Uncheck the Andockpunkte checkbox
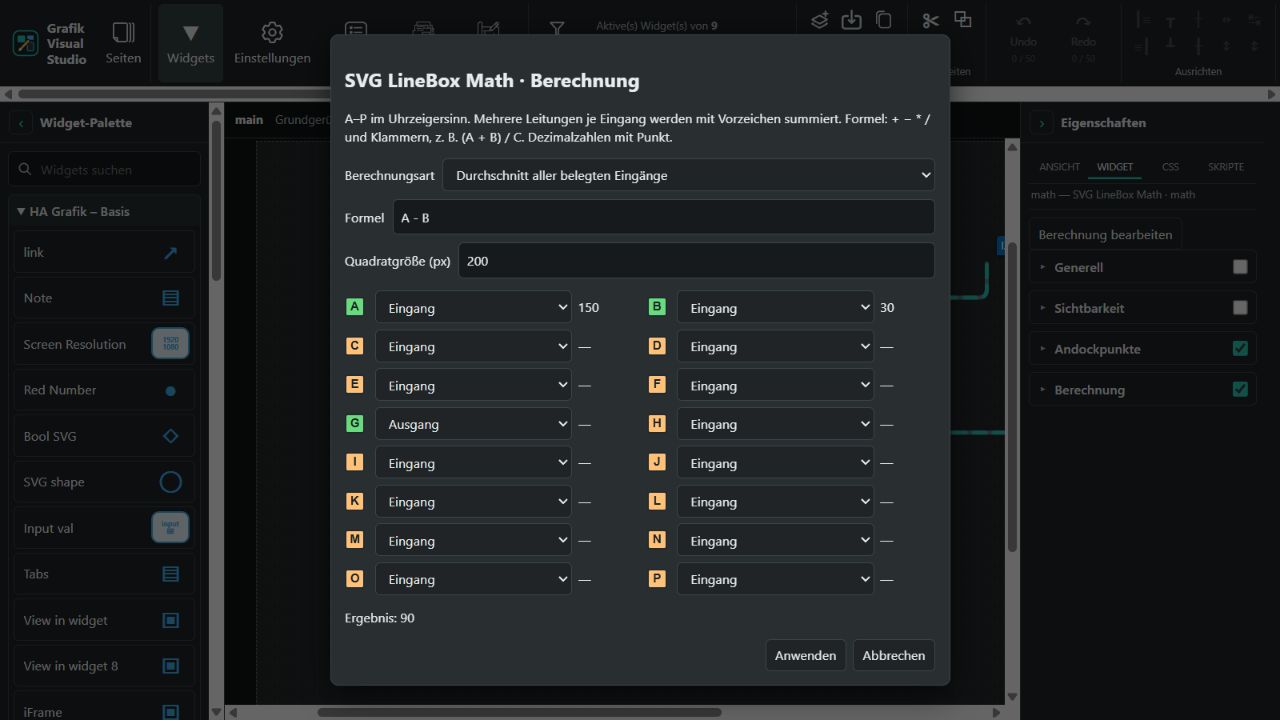This screenshot has width=1280, height=720. click(x=1240, y=349)
